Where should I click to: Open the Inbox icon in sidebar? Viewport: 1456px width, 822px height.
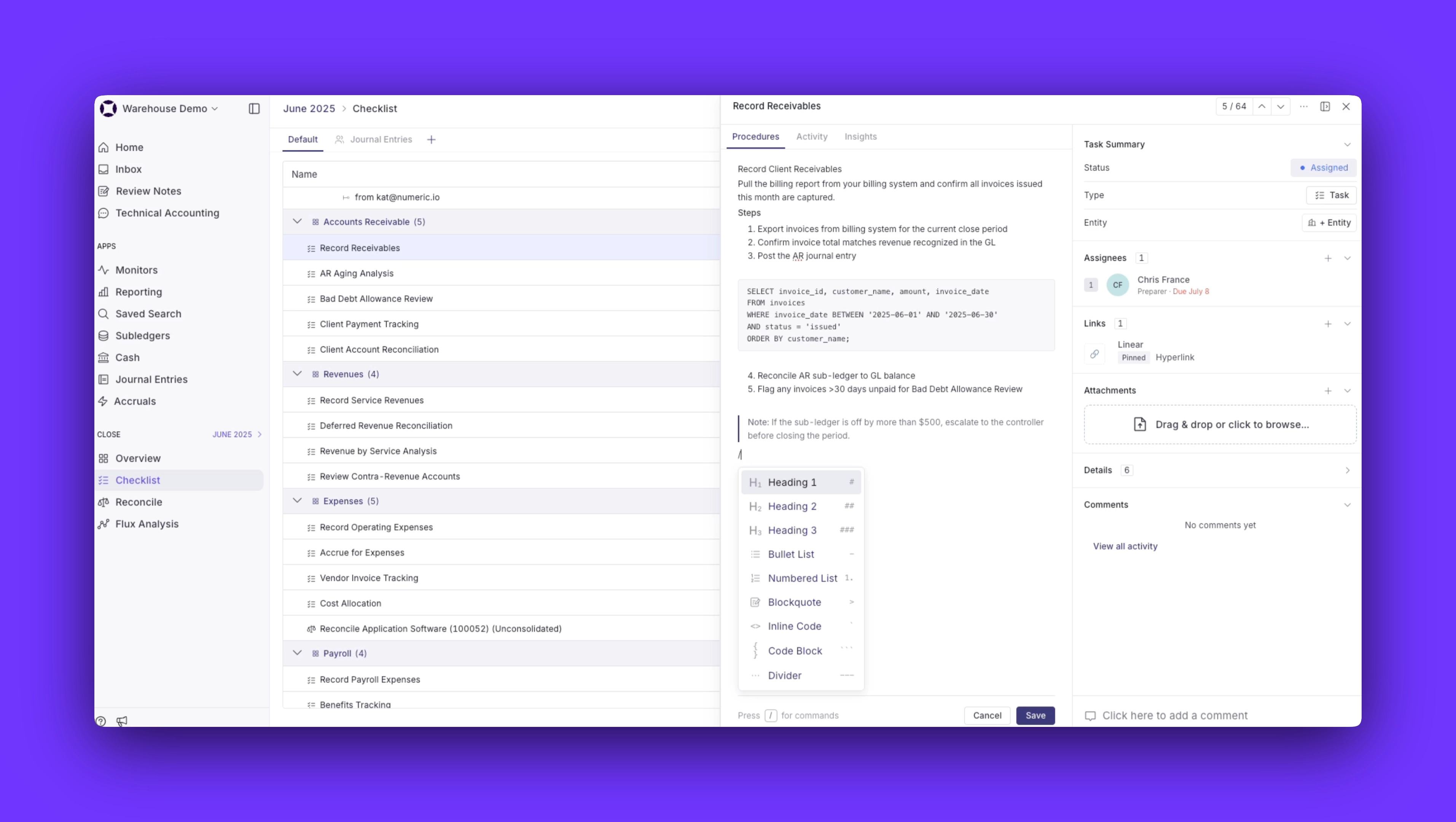click(x=104, y=170)
